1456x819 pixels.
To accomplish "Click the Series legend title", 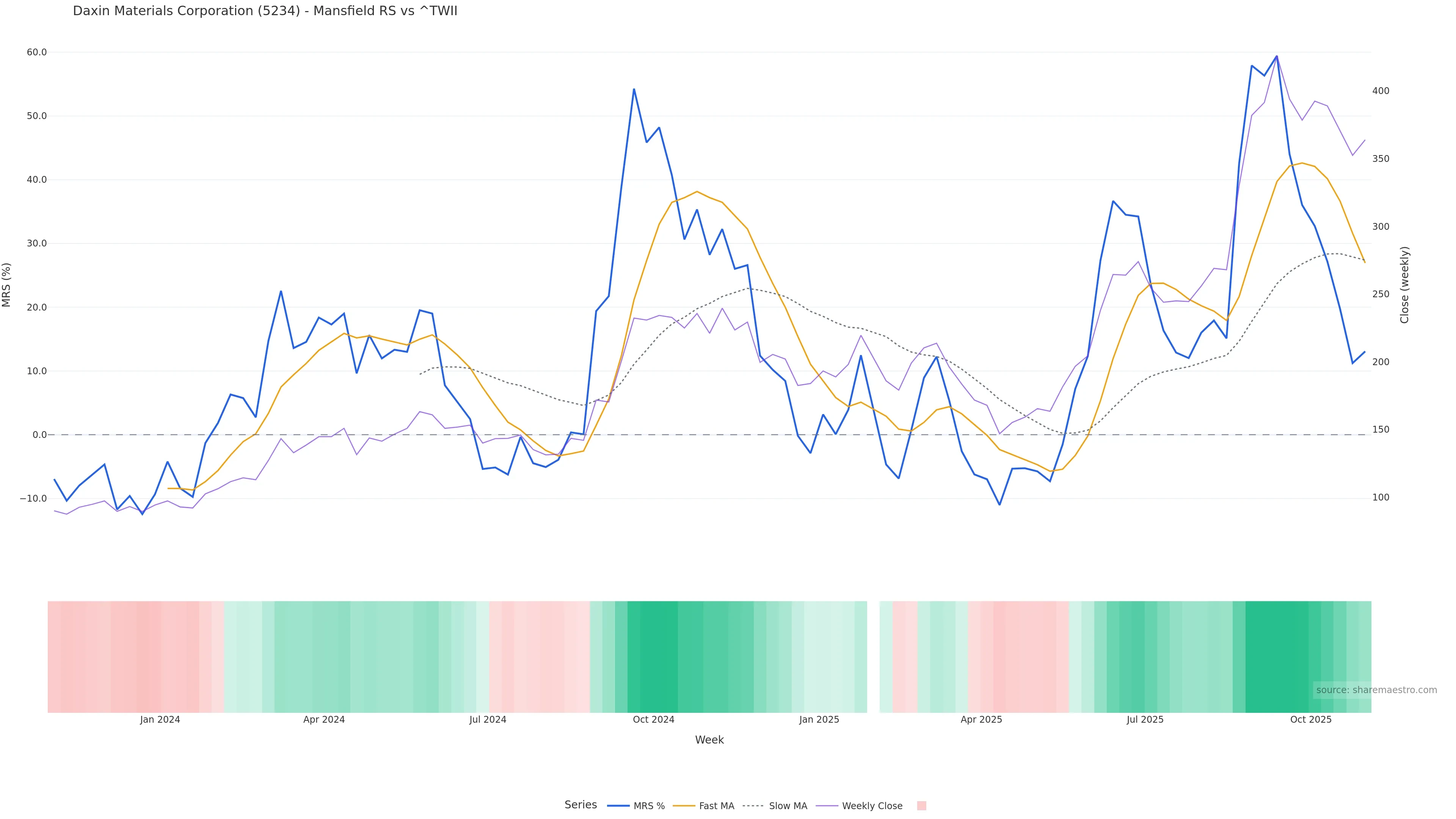I will [581, 805].
